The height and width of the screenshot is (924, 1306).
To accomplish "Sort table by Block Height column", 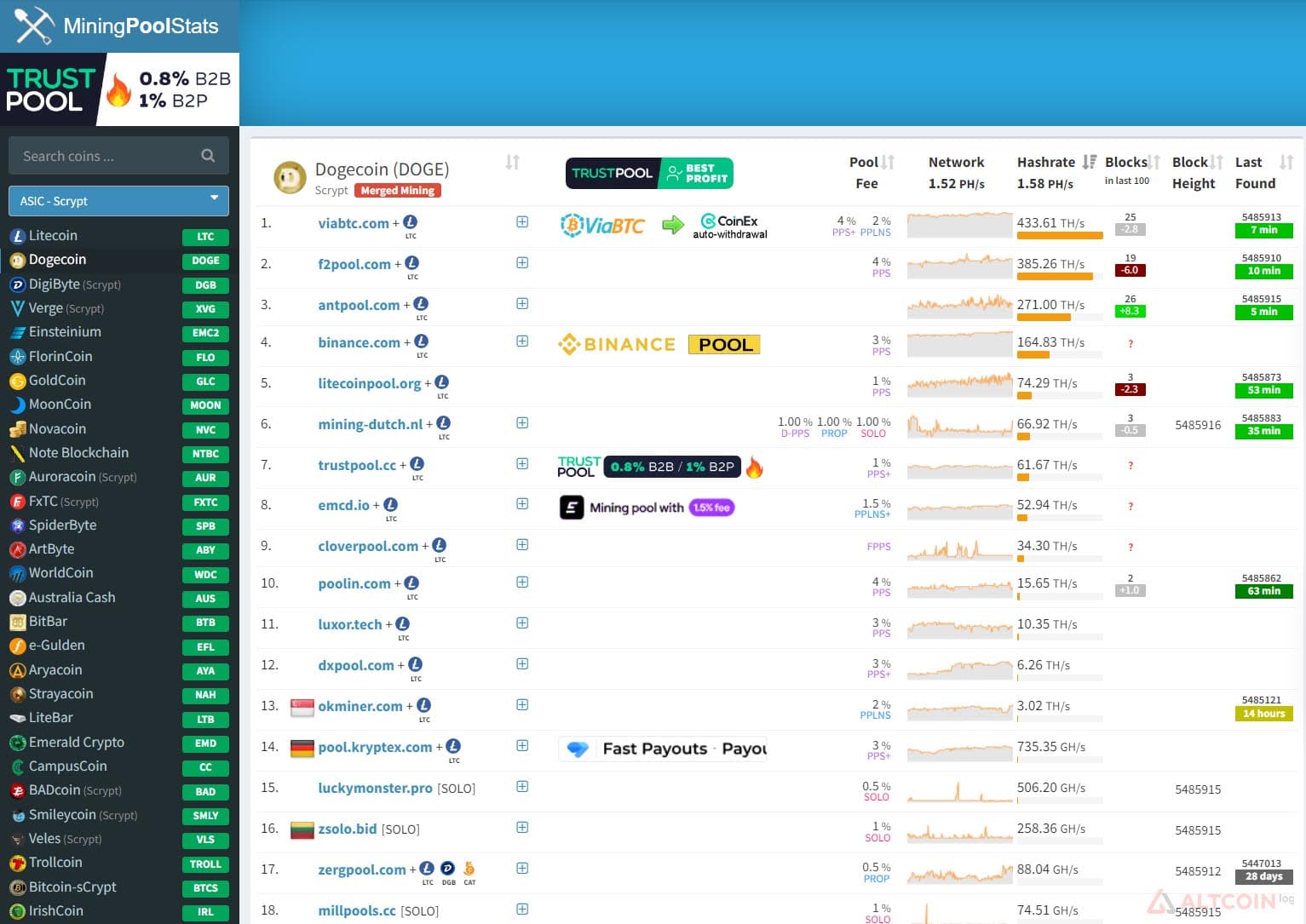I will [x=1217, y=162].
